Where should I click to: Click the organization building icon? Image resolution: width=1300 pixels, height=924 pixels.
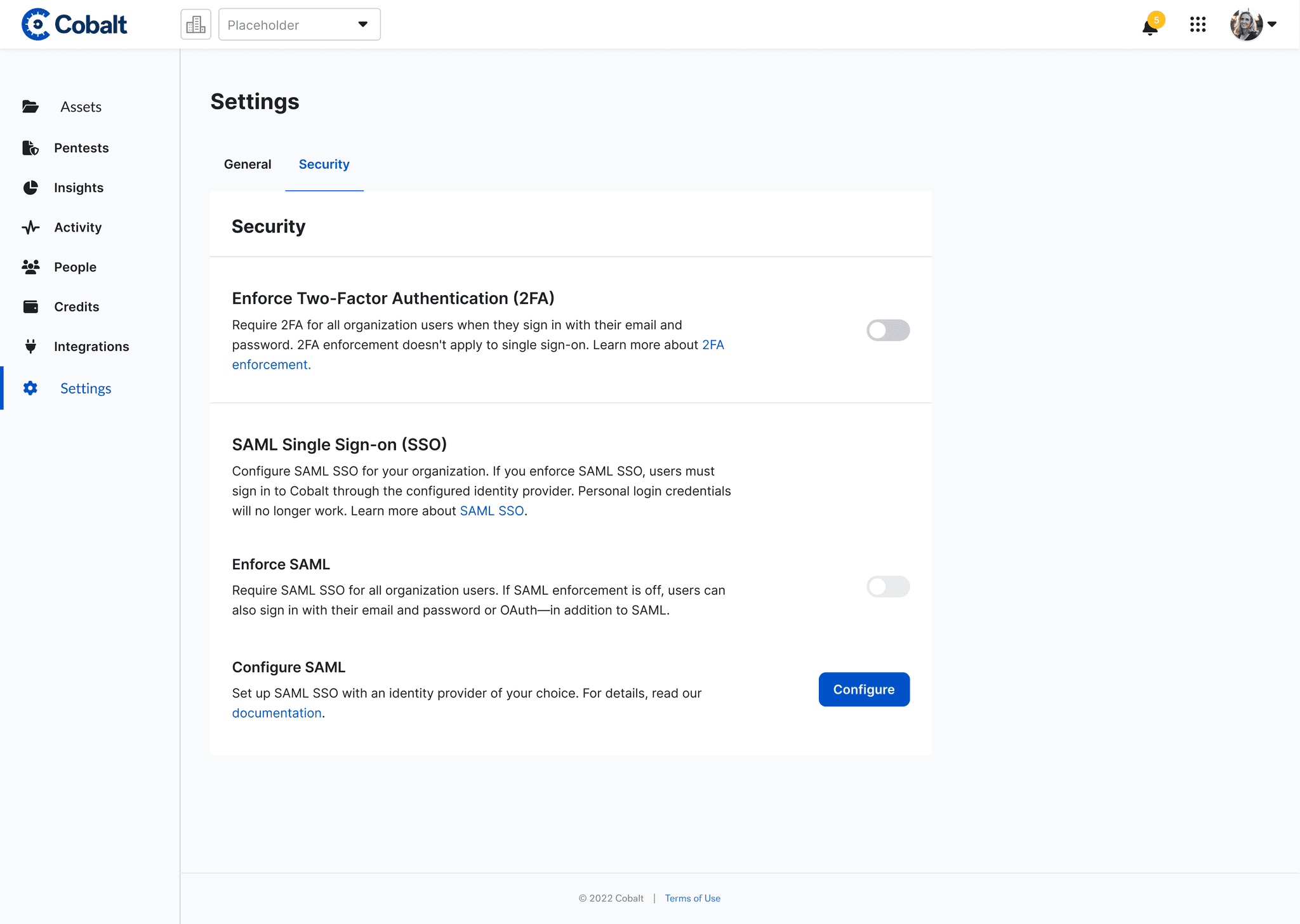click(196, 24)
